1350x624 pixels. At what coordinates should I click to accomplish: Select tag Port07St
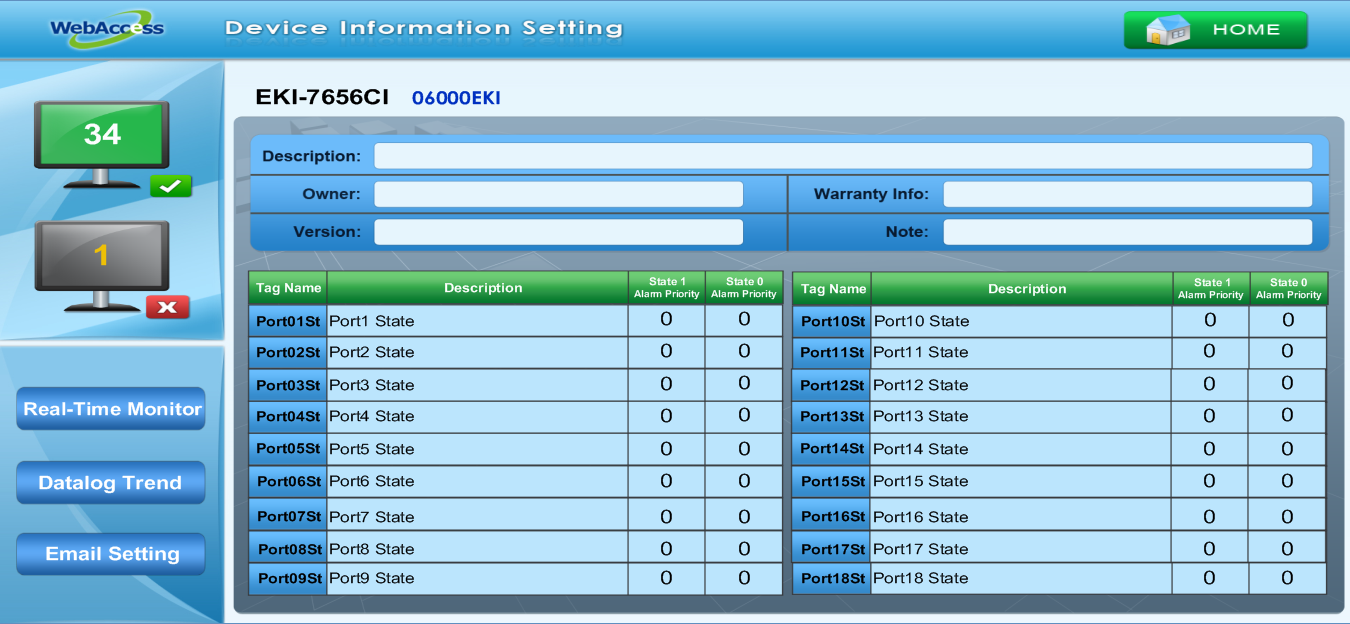coord(288,516)
